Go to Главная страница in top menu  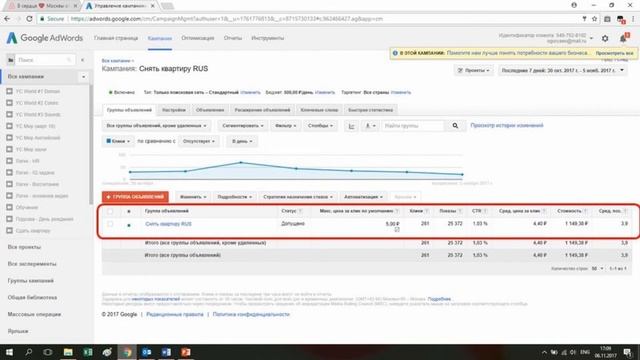click(116, 38)
